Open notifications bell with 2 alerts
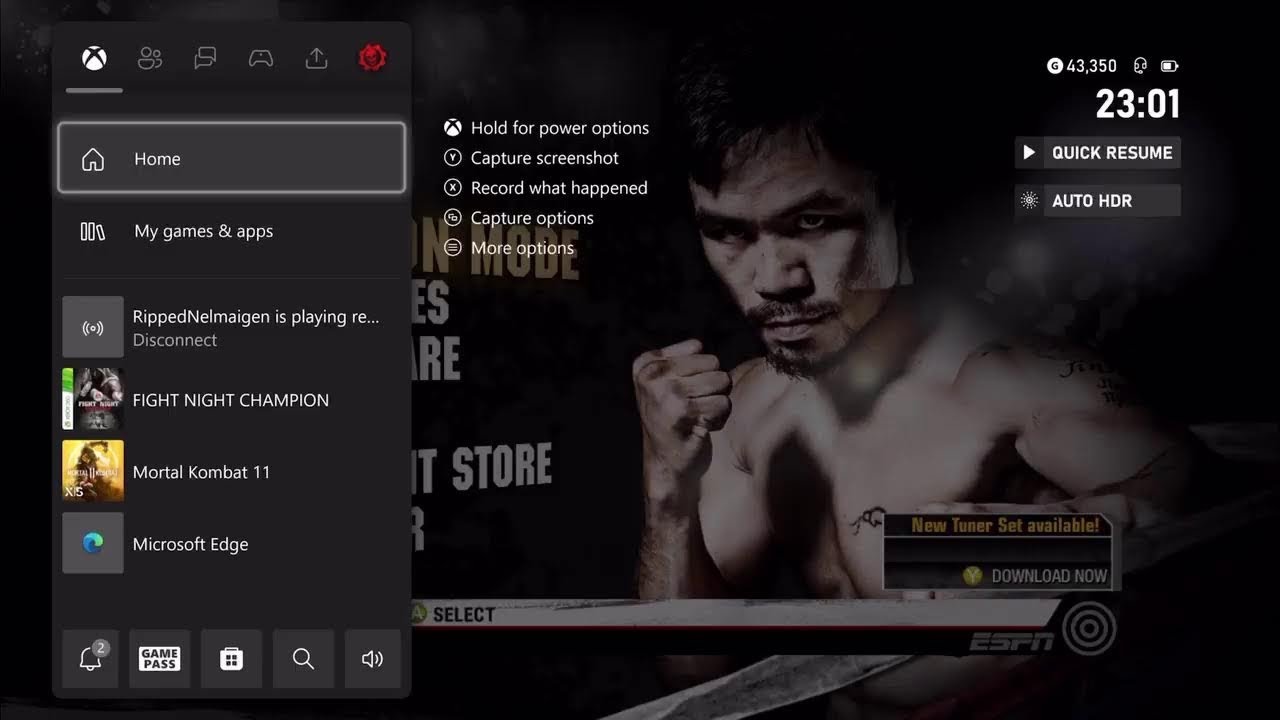 click(x=90, y=659)
